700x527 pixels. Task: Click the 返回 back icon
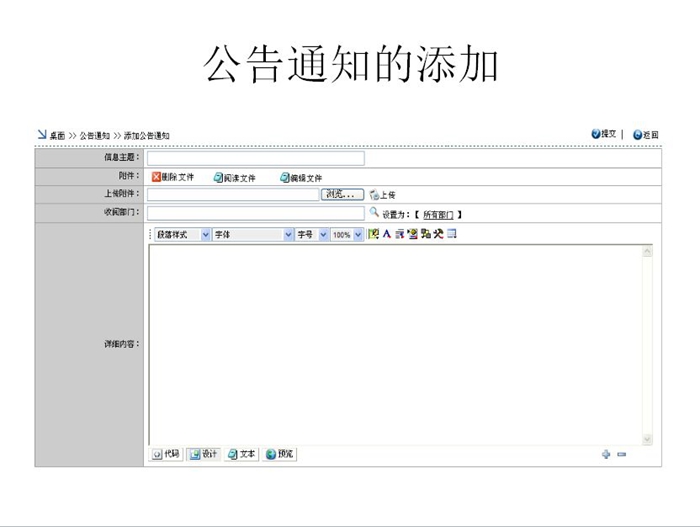(638, 135)
